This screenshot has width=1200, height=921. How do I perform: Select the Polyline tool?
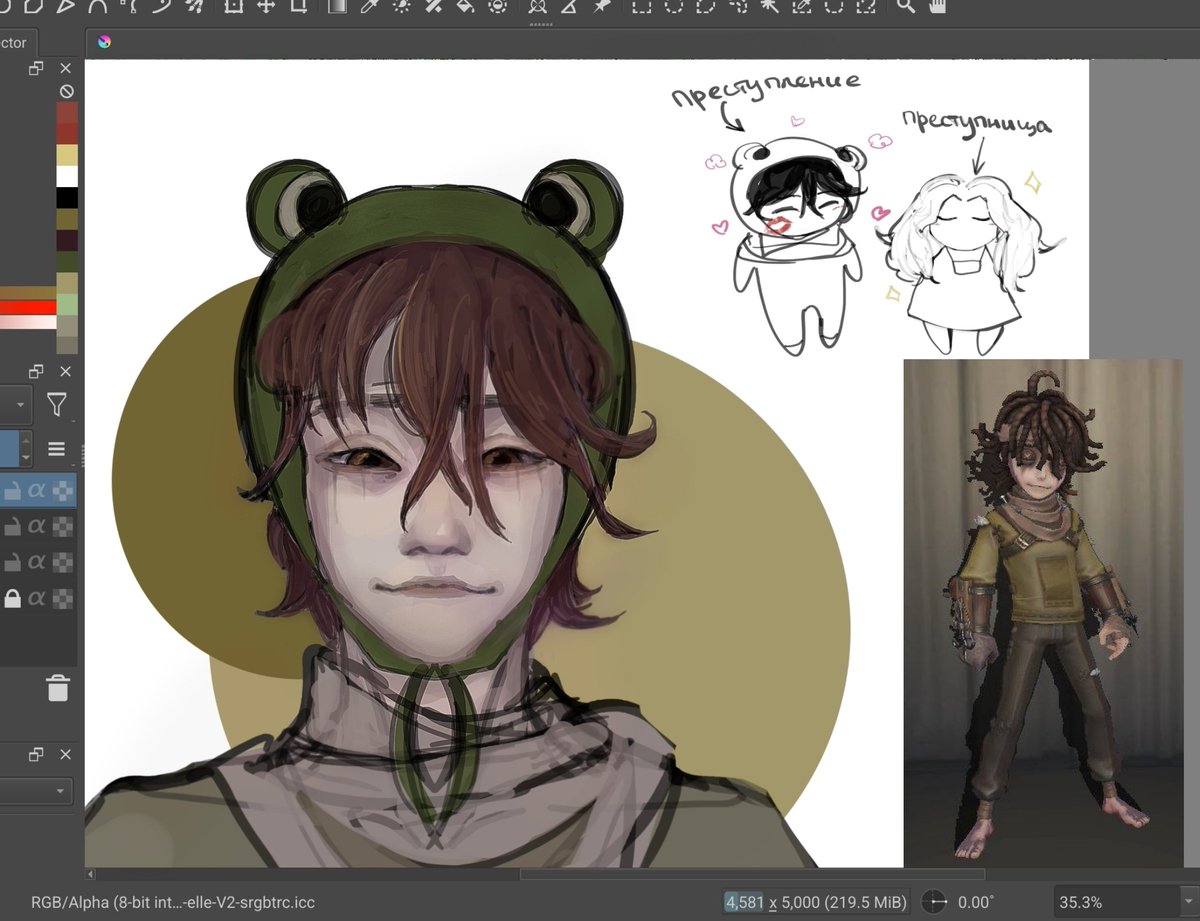click(65, 6)
